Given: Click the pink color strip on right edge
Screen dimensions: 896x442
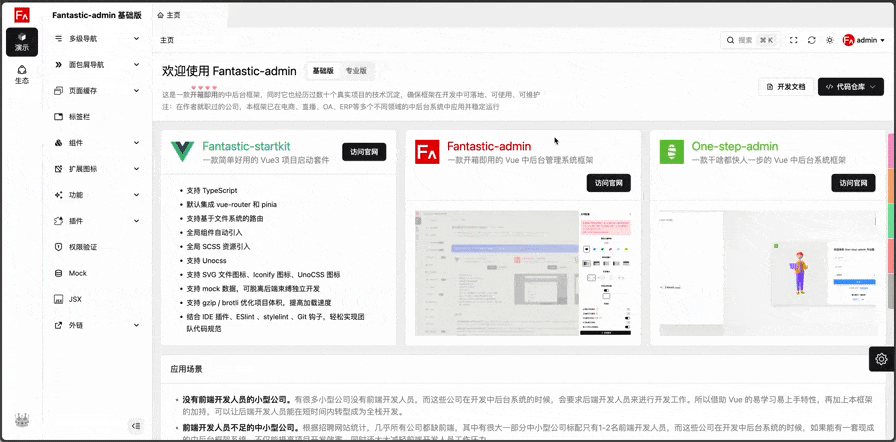Looking at the screenshot, I should coord(891,151).
